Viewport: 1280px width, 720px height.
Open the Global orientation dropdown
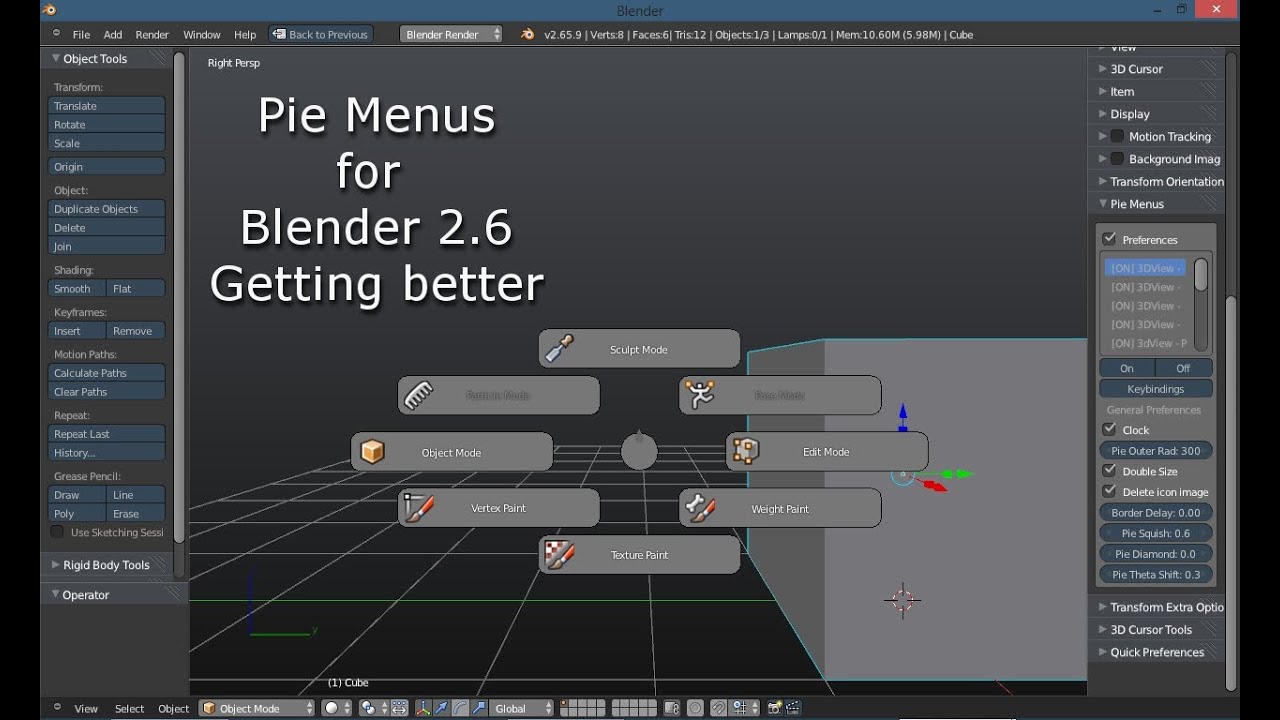pos(523,708)
